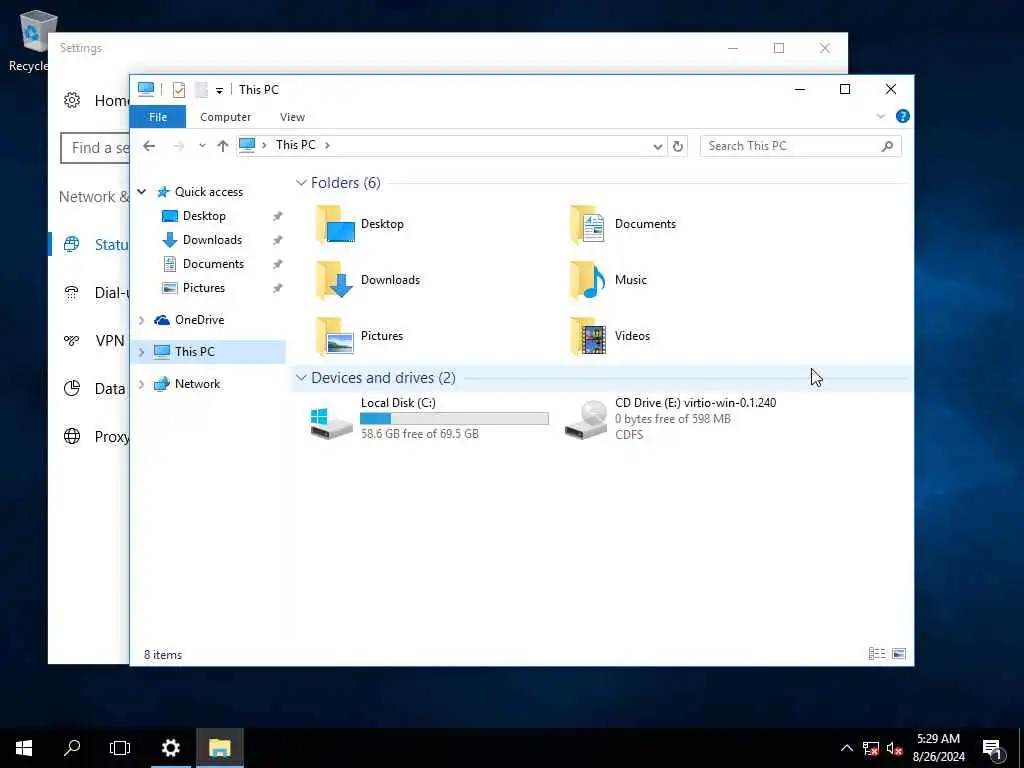The image size is (1024, 768).
Task: Click Local Disk (C:) usage bar
Action: (x=455, y=419)
